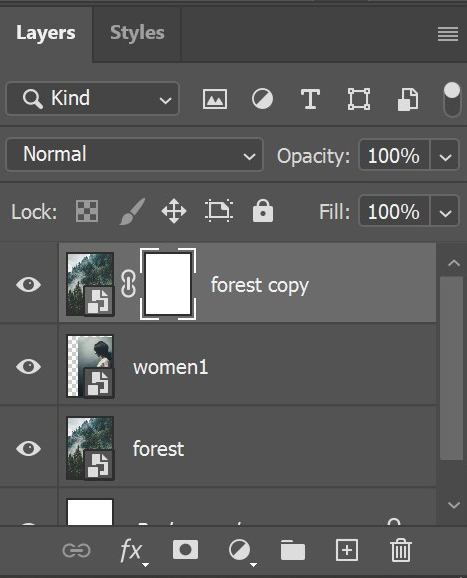Create a new group folder
The height and width of the screenshot is (578, 467).
(x=293, y=550)
